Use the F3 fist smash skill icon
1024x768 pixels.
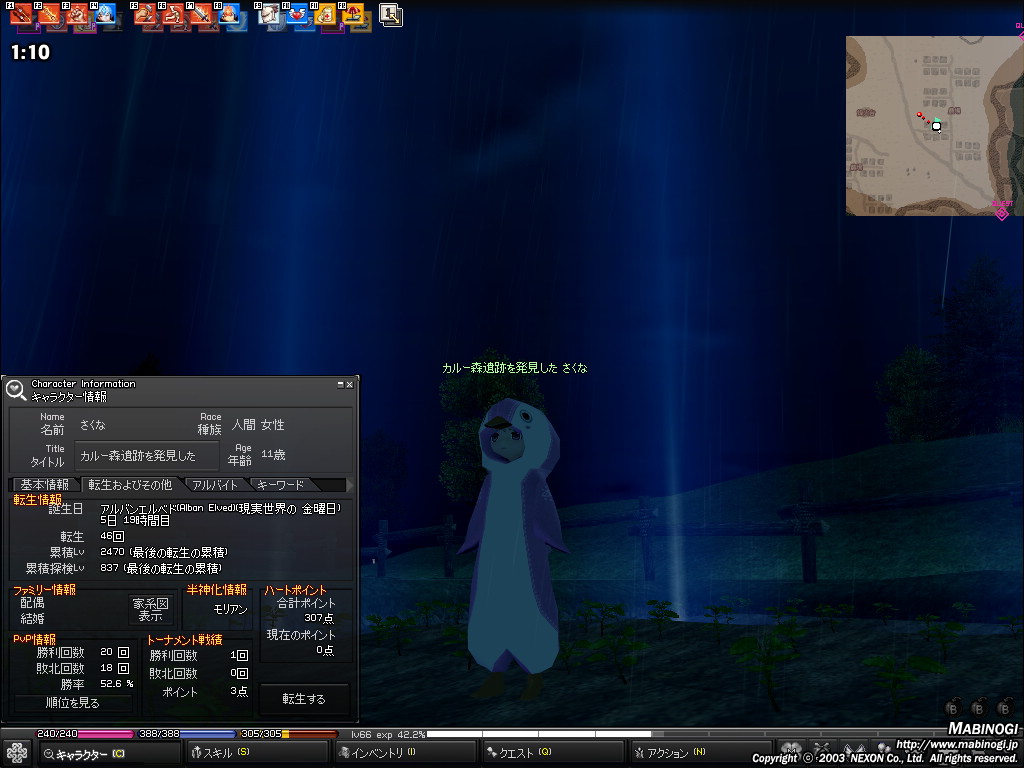[76, 14]
